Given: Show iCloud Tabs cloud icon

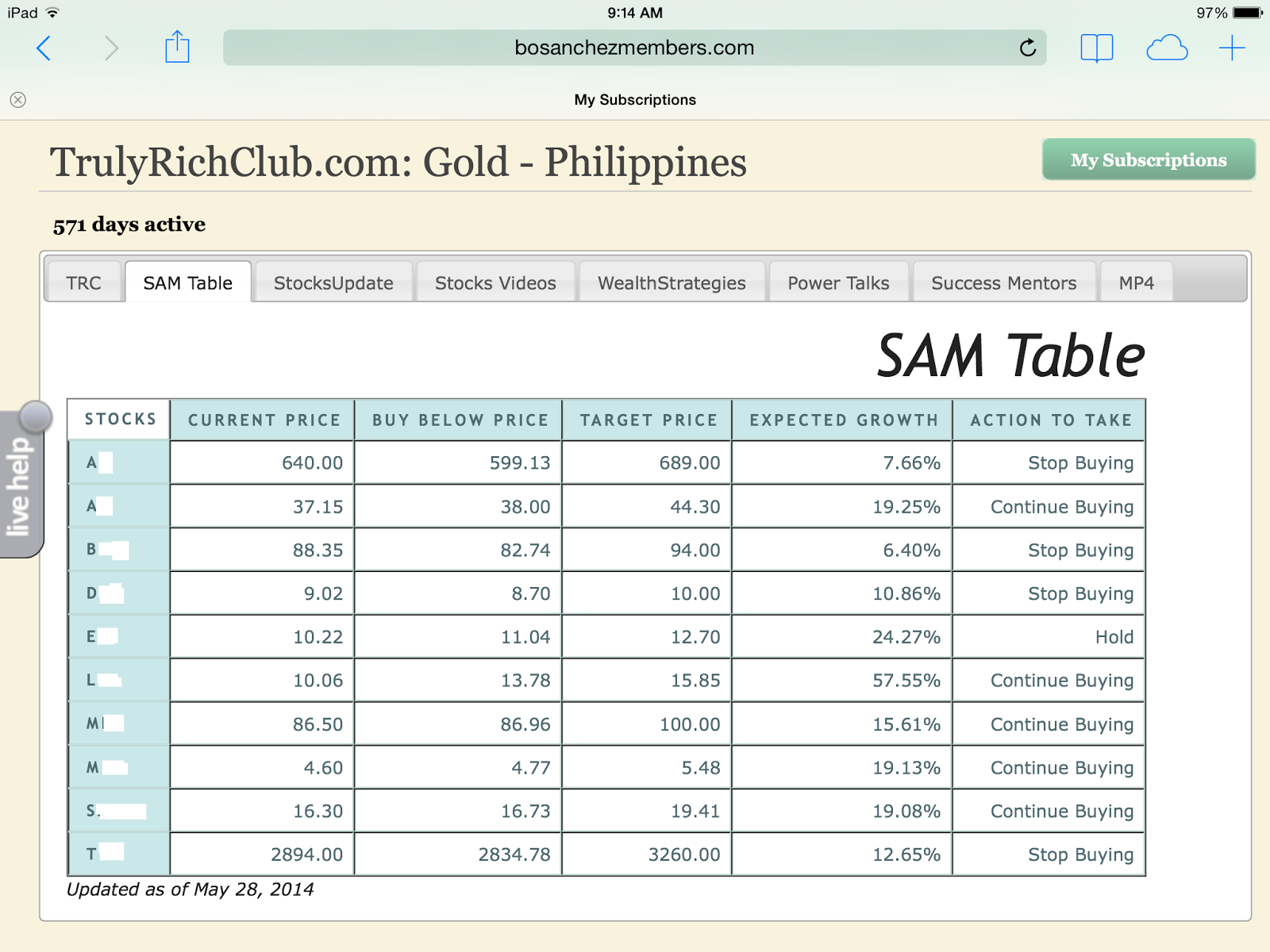Looking at the screenshot, I should pyautogui.click(x=1167, y=48).
